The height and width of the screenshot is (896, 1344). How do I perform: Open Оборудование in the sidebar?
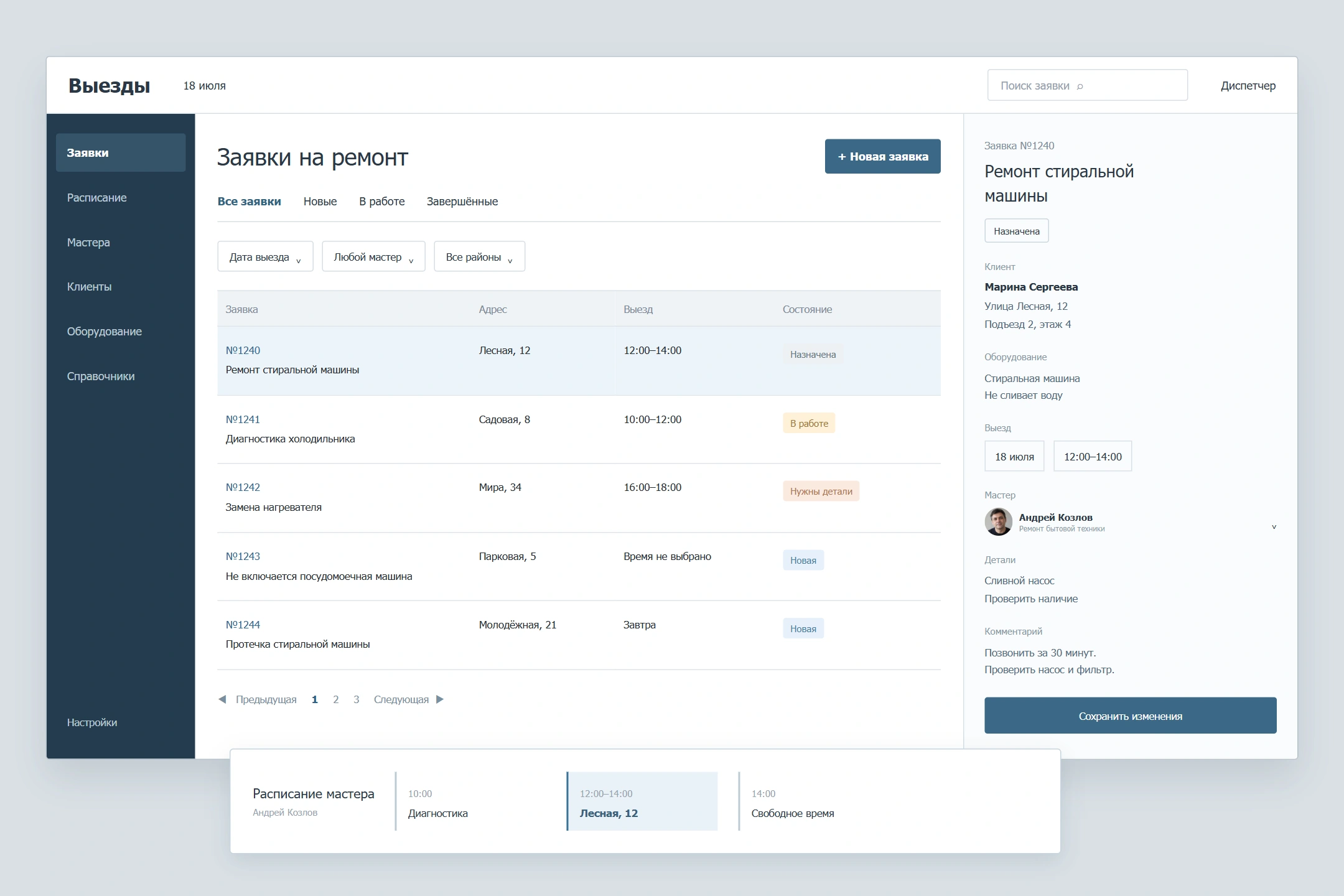[x=104, y=332]
